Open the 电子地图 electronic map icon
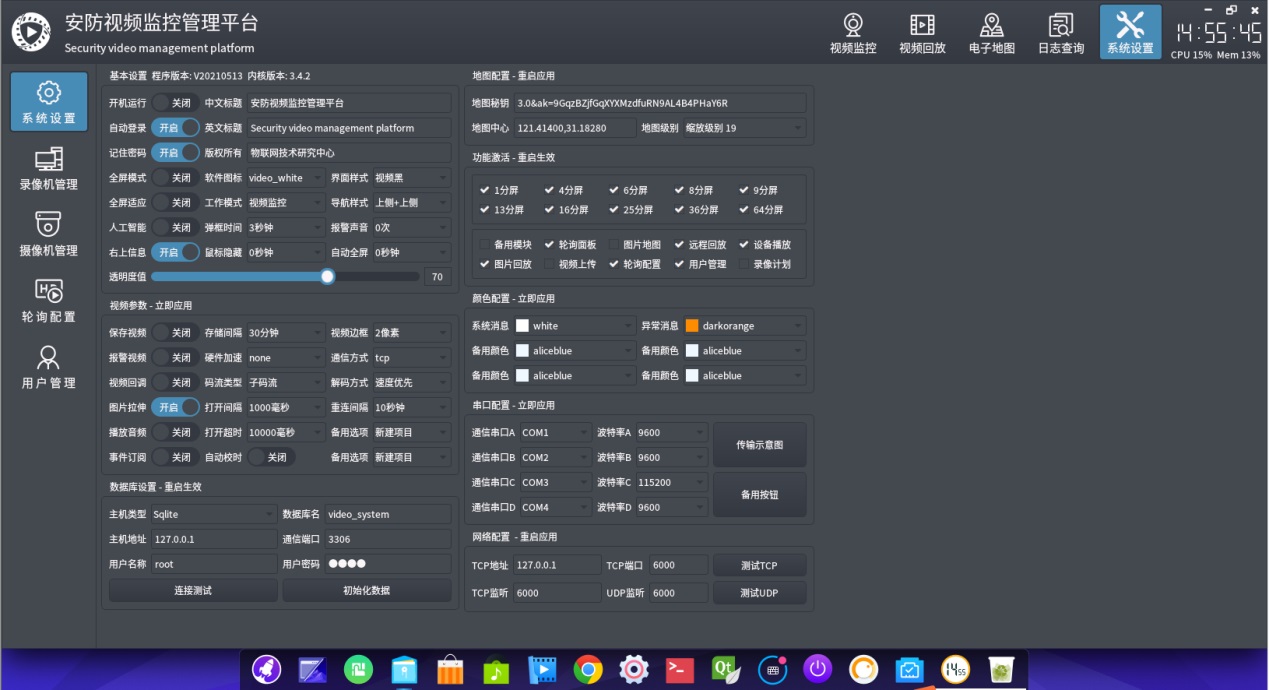1269x690 pixels. pyautogui.click(x=991, y=32)
